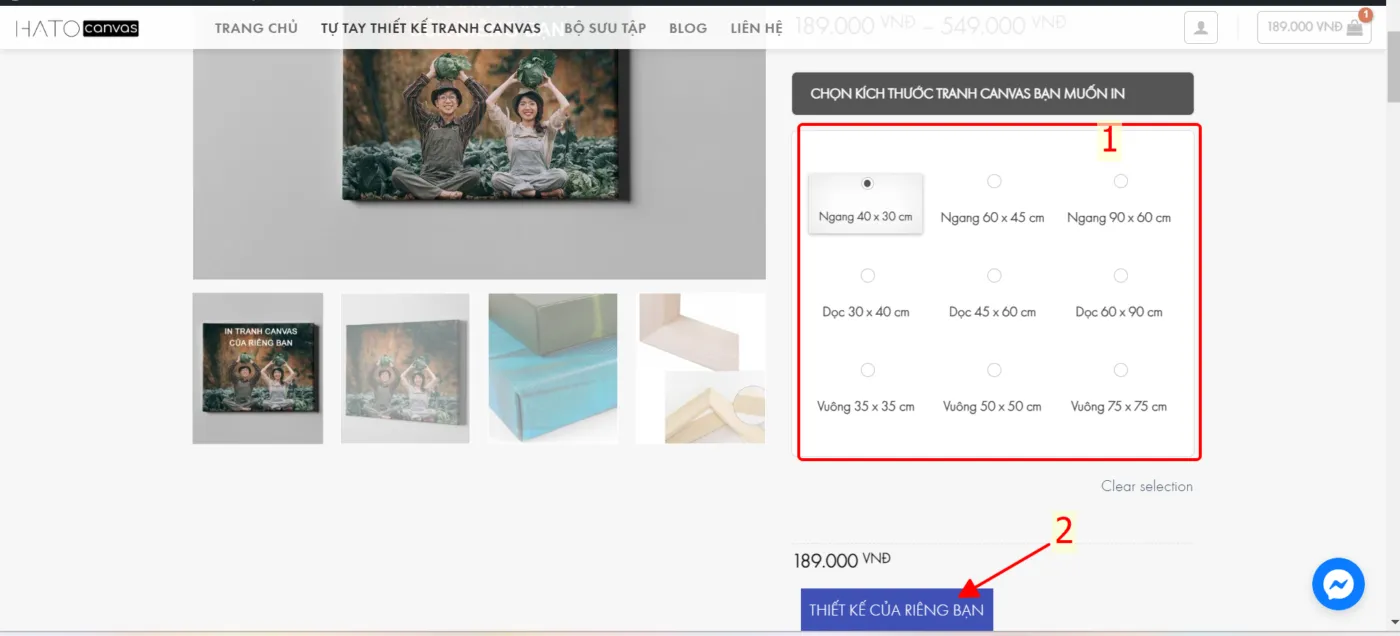Select the Vuông 50 x 50 cm option
The width and height of the screenshot is (1400, 636).
993,371
